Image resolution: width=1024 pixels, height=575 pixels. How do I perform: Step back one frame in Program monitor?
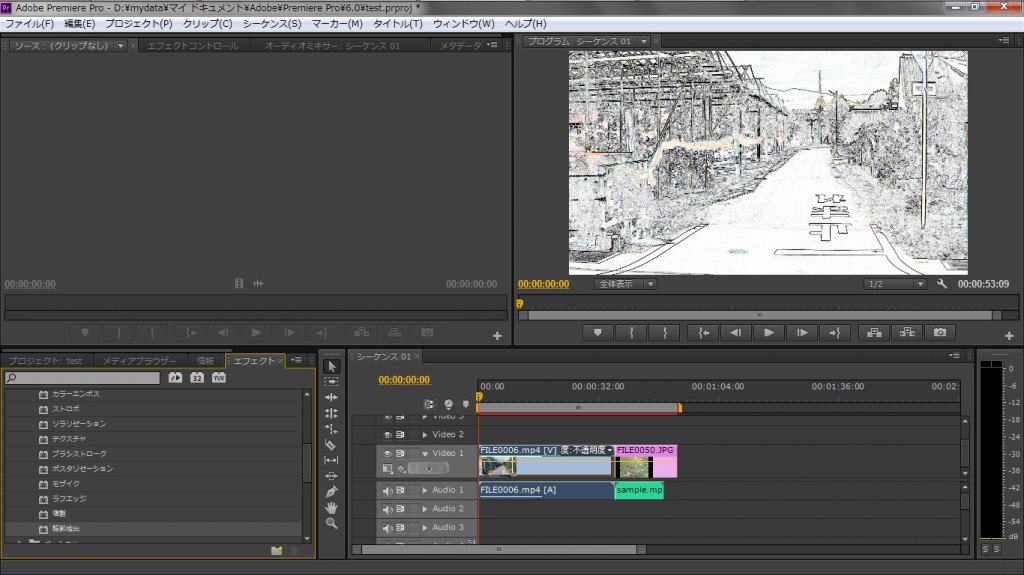735,333
